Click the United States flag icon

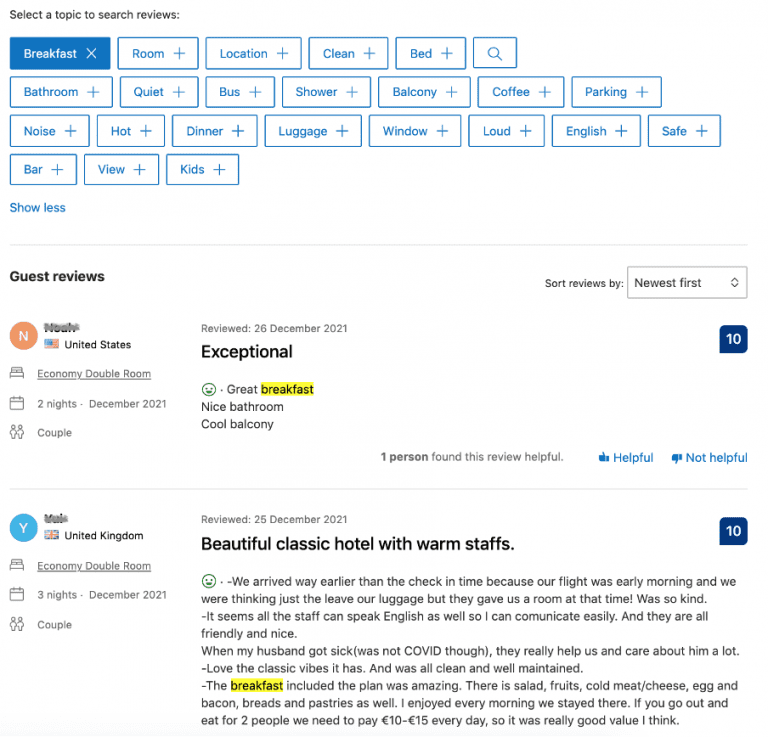[52, 344]
